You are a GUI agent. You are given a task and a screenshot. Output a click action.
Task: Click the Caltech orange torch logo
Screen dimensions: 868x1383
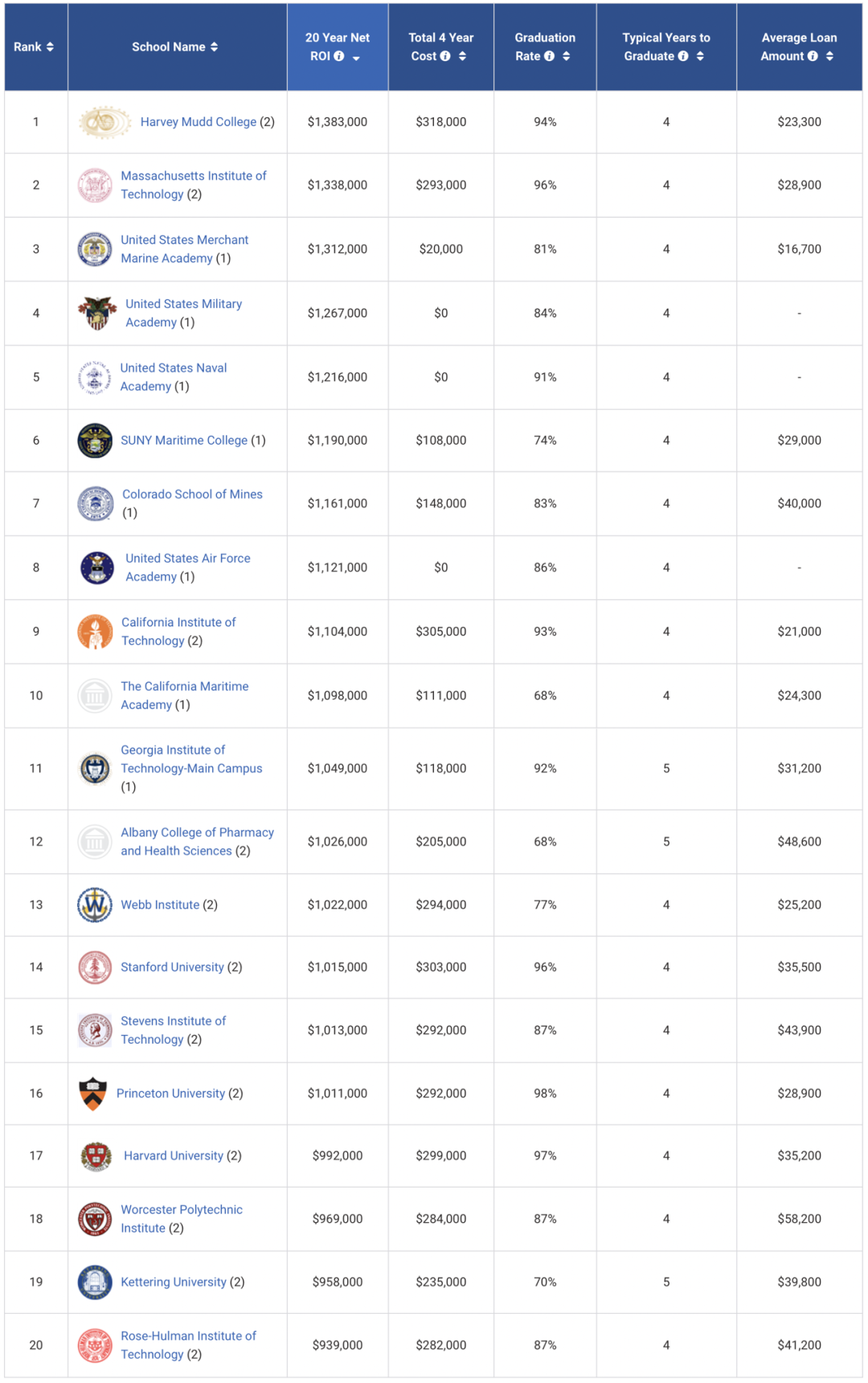[95, 632]
